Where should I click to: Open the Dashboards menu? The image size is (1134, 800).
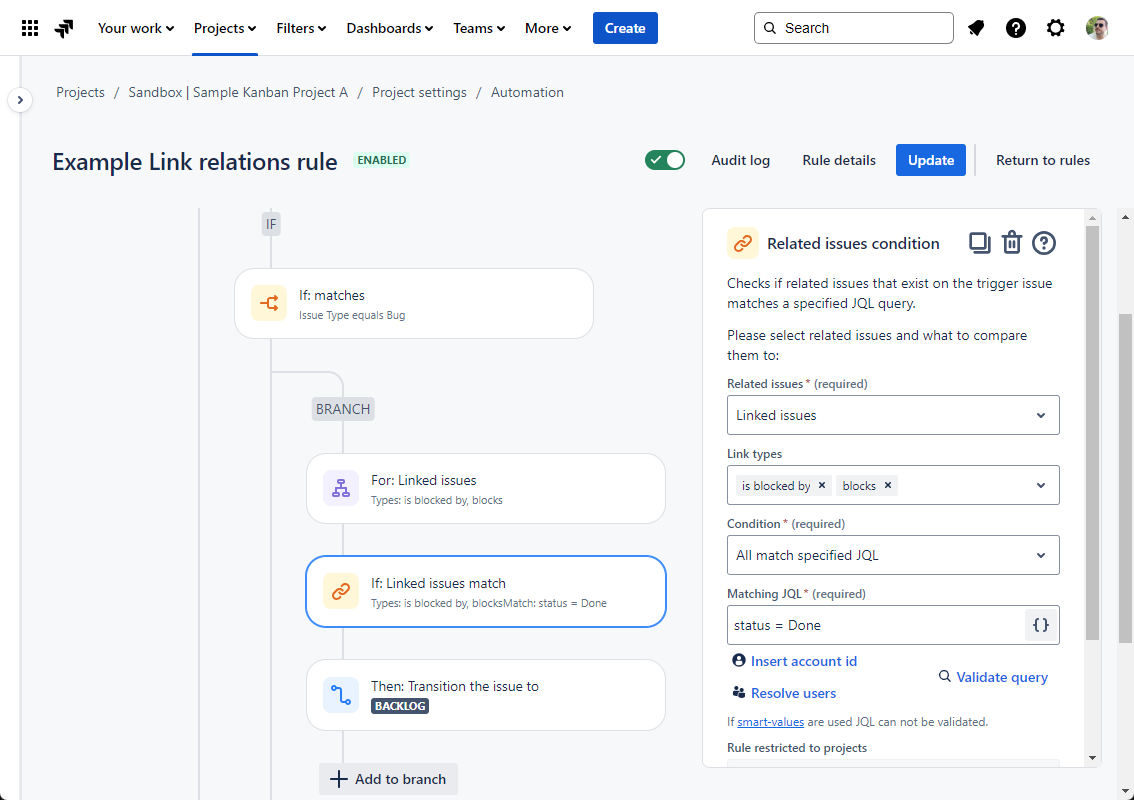click(x=389, y=27)
